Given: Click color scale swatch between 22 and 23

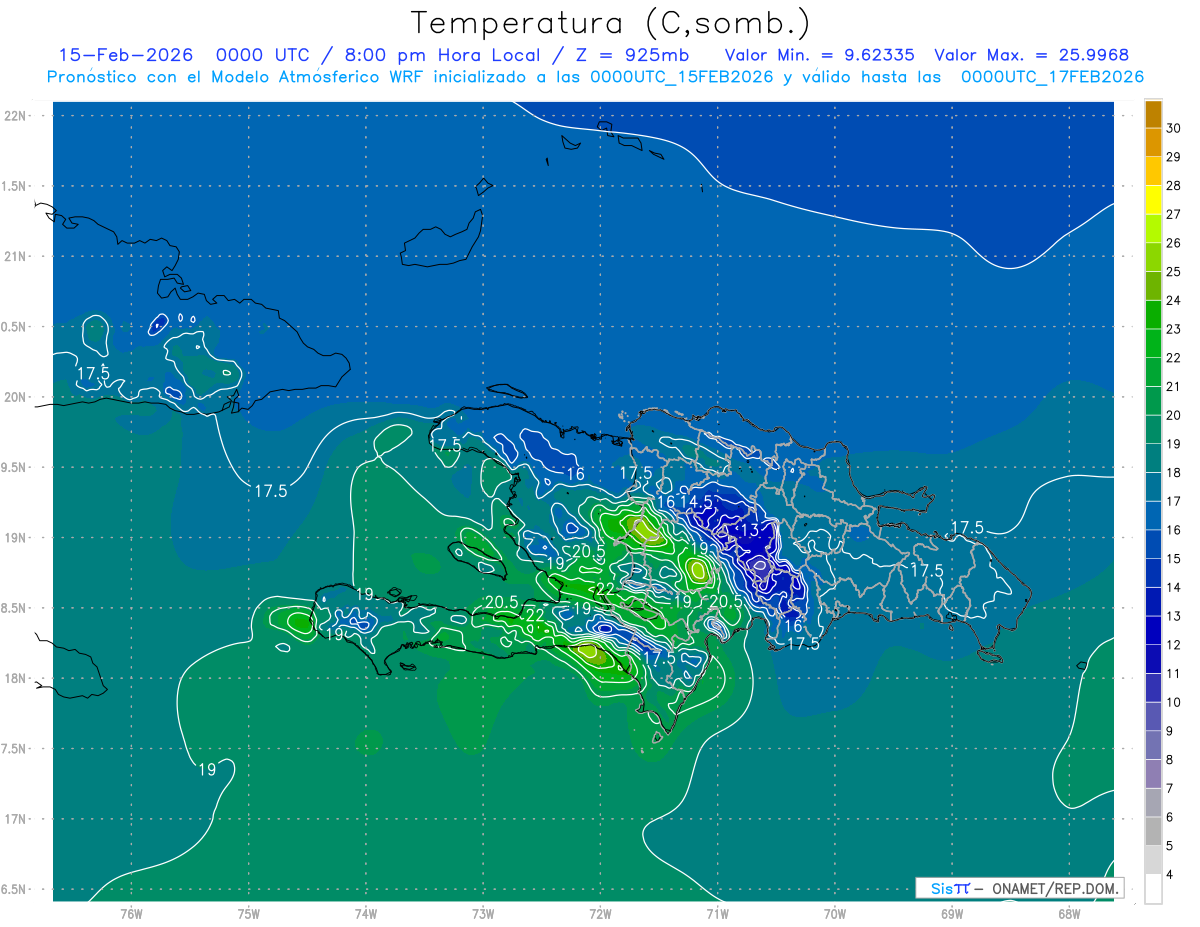Looking at the screenshot, I should [x=1153, y=343].
